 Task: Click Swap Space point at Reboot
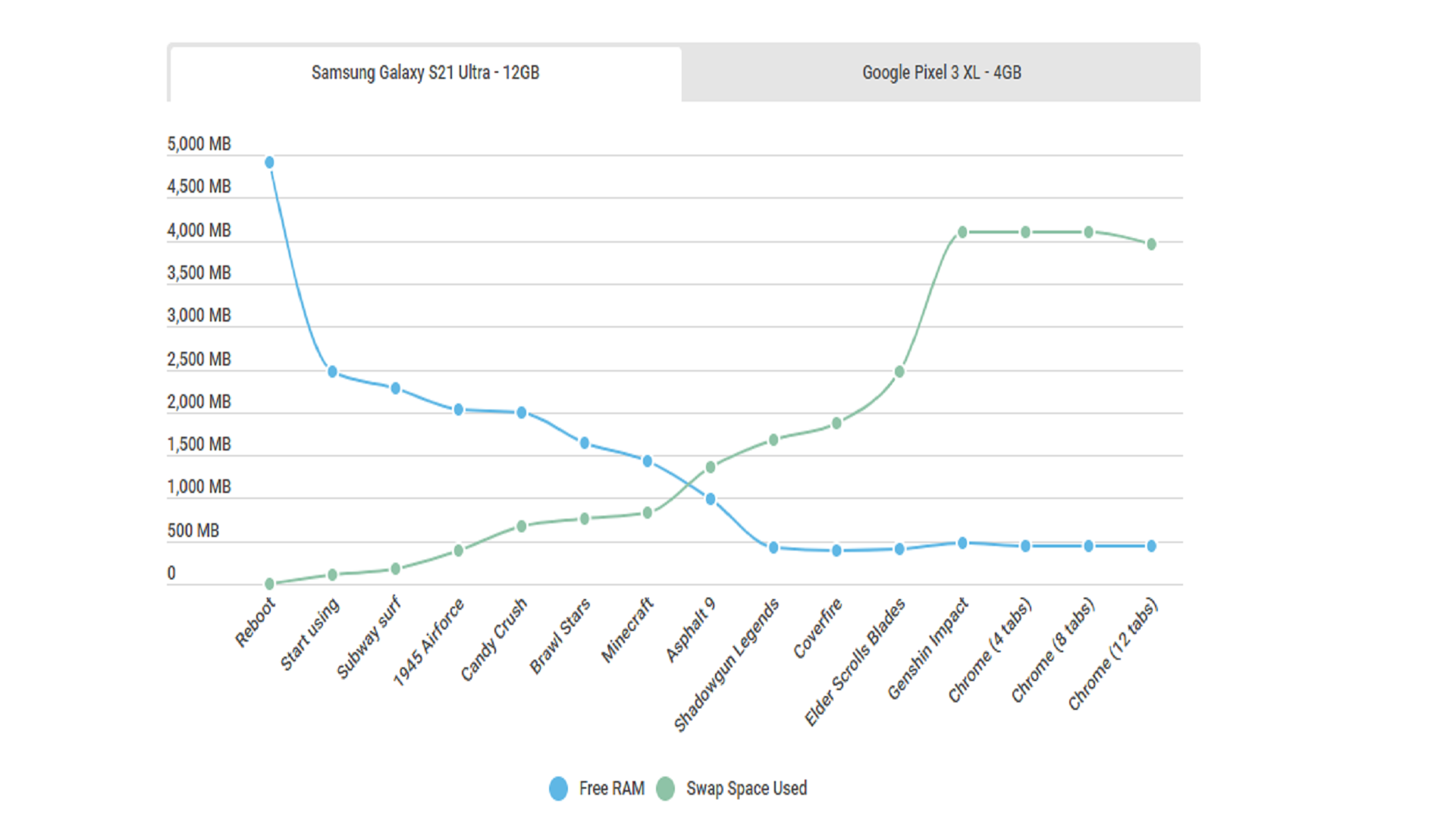point(269,583)
